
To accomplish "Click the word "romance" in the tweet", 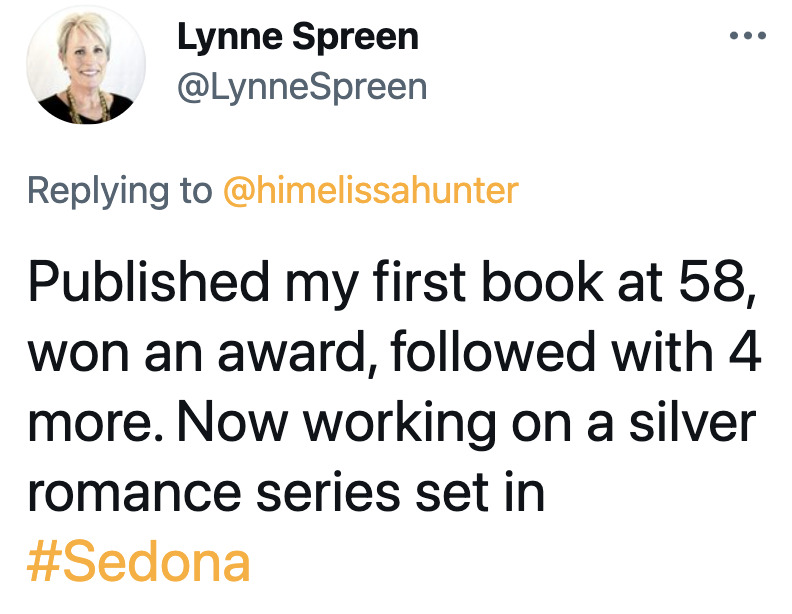I will pyautogui.click(x=134, y=494).
